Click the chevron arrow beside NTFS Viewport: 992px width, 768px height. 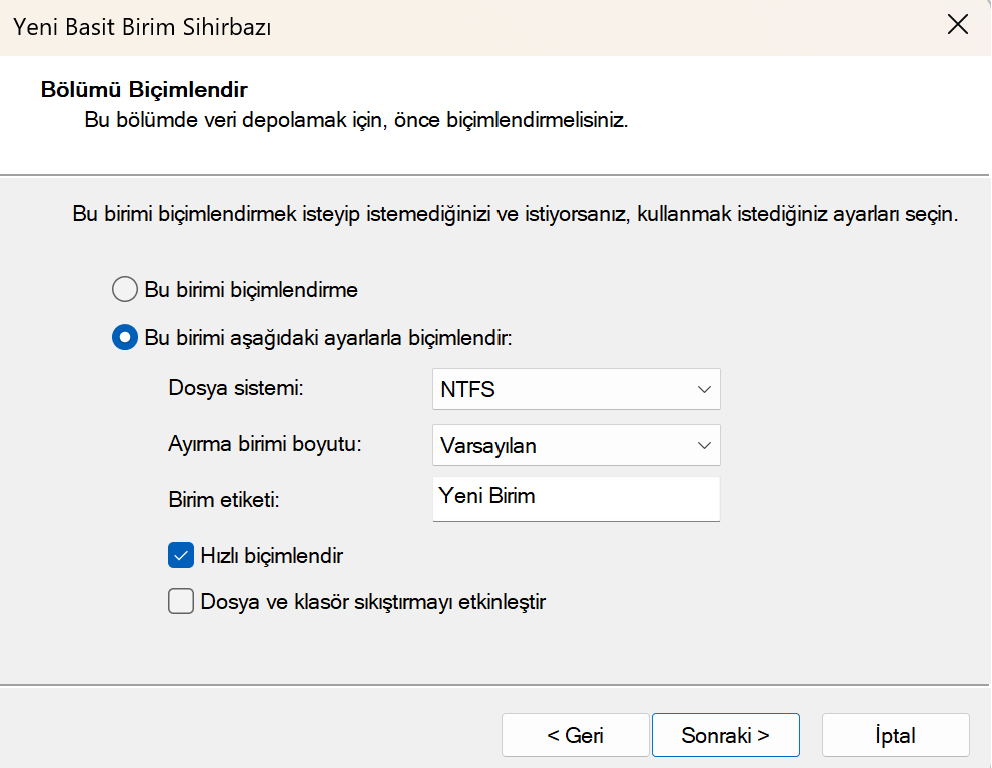point(704,390)
